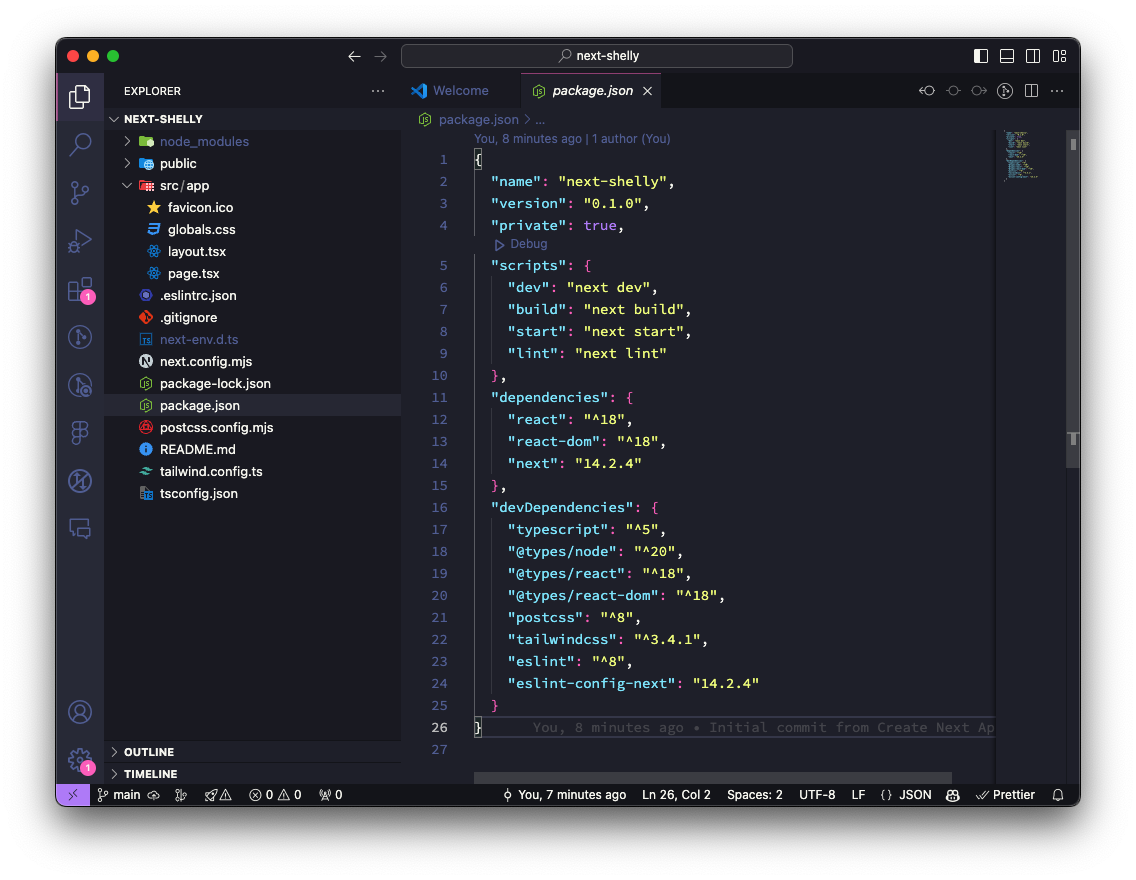Click errors and warnings count in status bar
The image size is (1136, 880).
point(275,795)
